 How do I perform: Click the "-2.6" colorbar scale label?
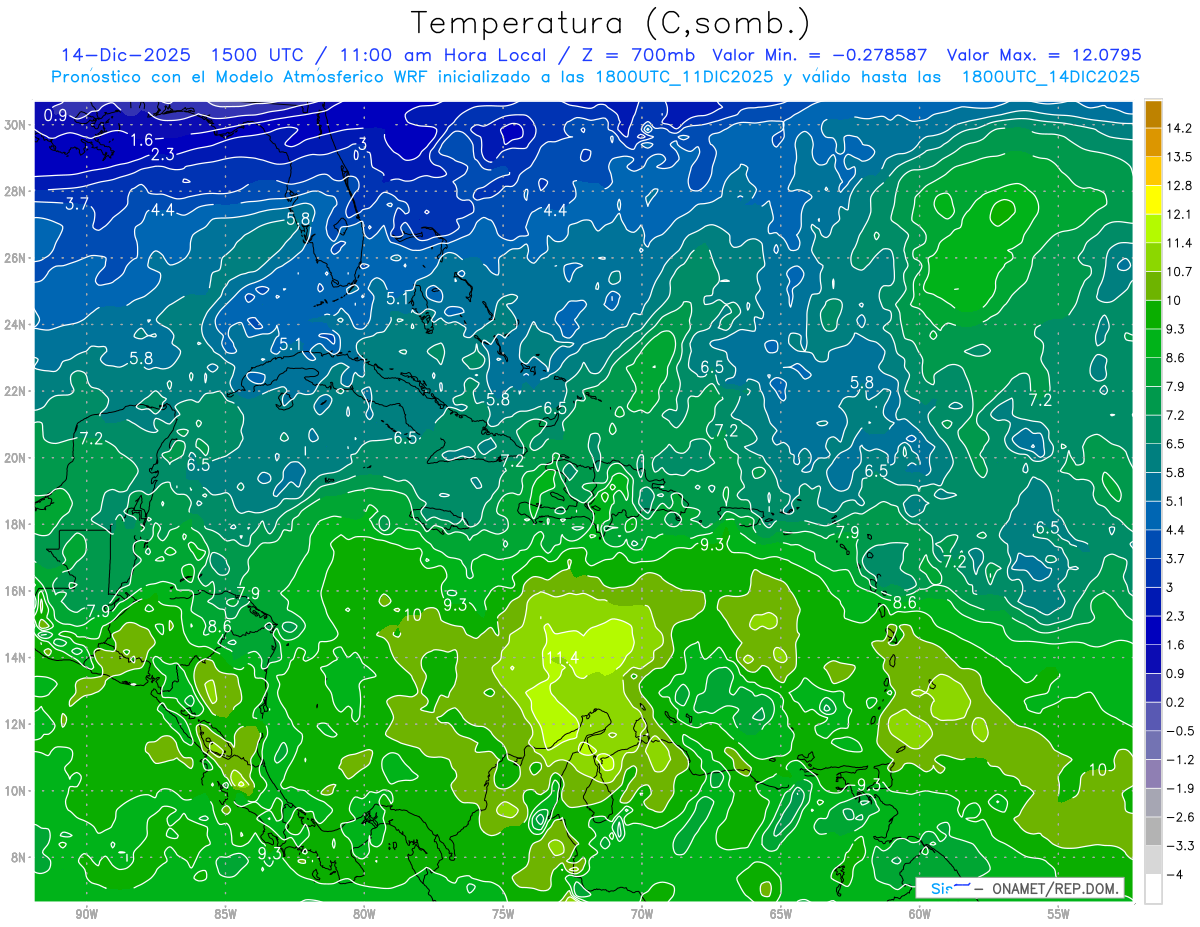(x=1181, y=817)
